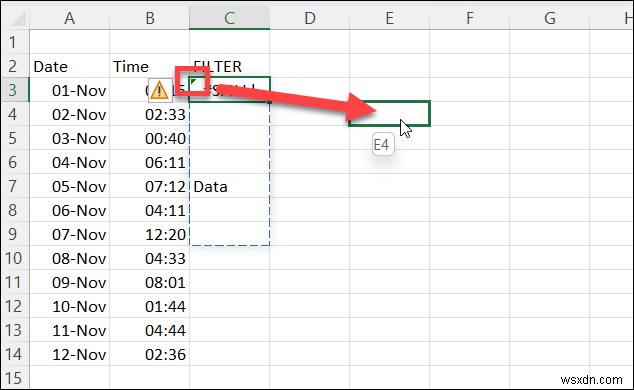Select row 14 header

pos(15,354)
